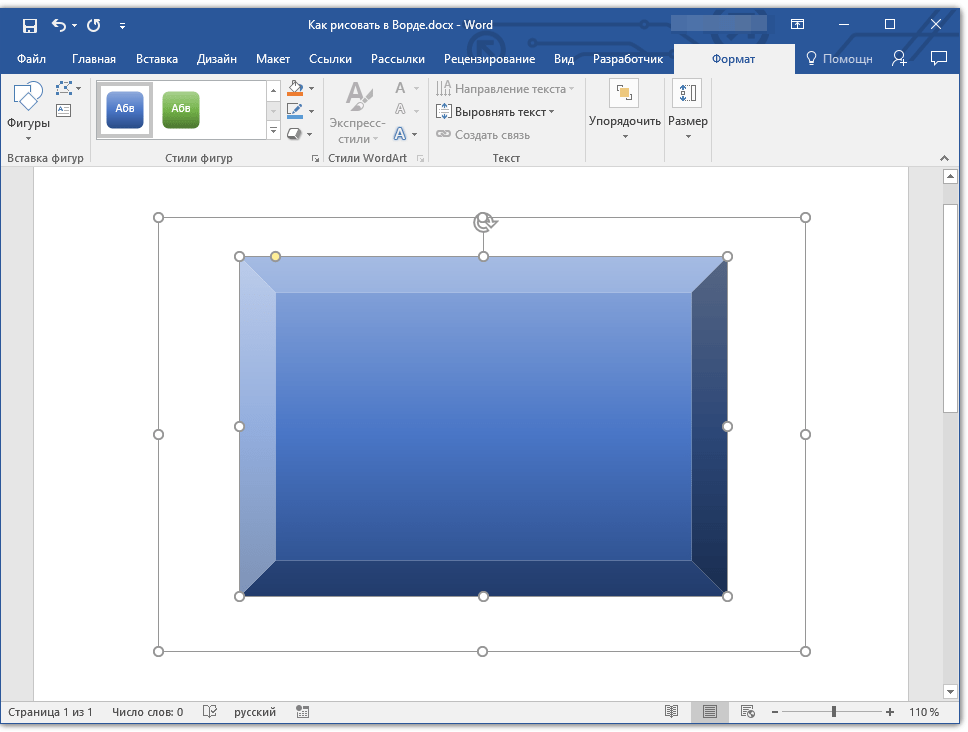968x732 pixels.
Task: Select the green Абв shape style thumbnail
Action: (181, 109)
